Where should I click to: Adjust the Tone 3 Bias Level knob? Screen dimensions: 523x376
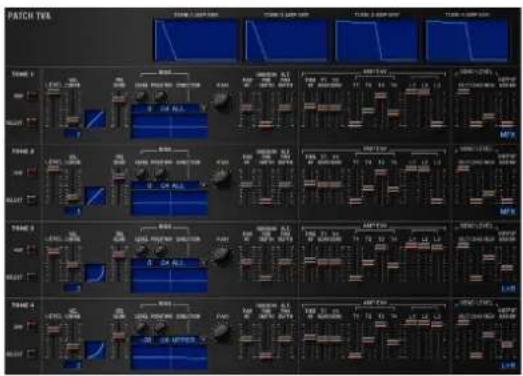coord(141,250)
